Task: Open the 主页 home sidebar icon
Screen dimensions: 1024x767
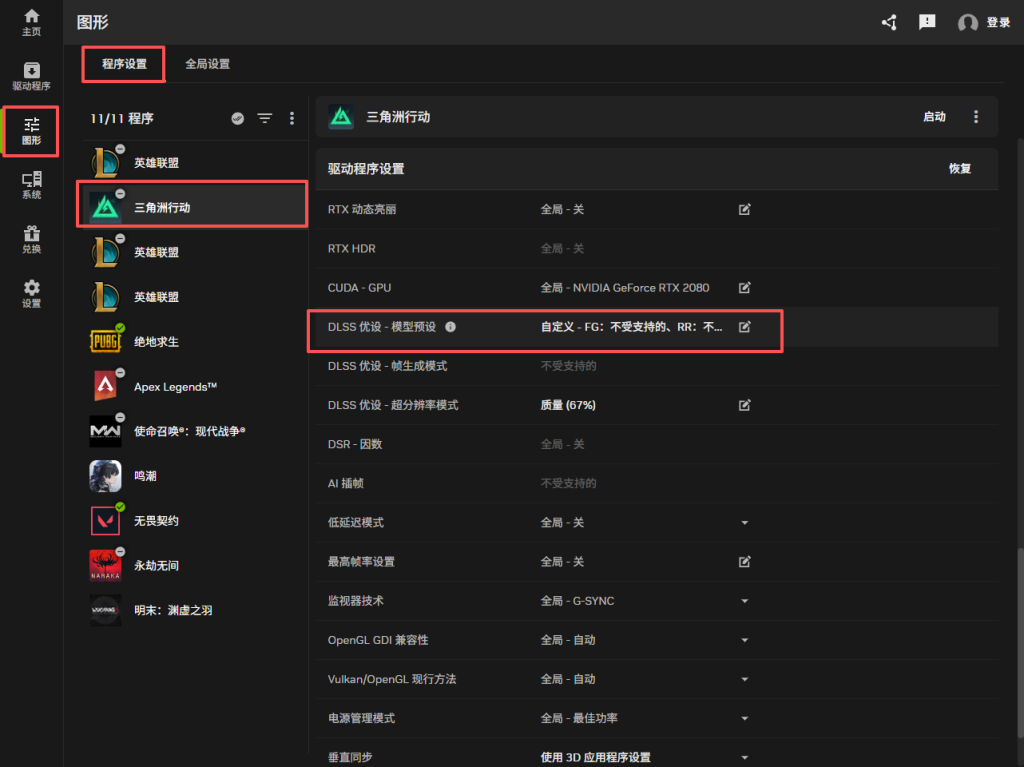Action: (31, 22)
